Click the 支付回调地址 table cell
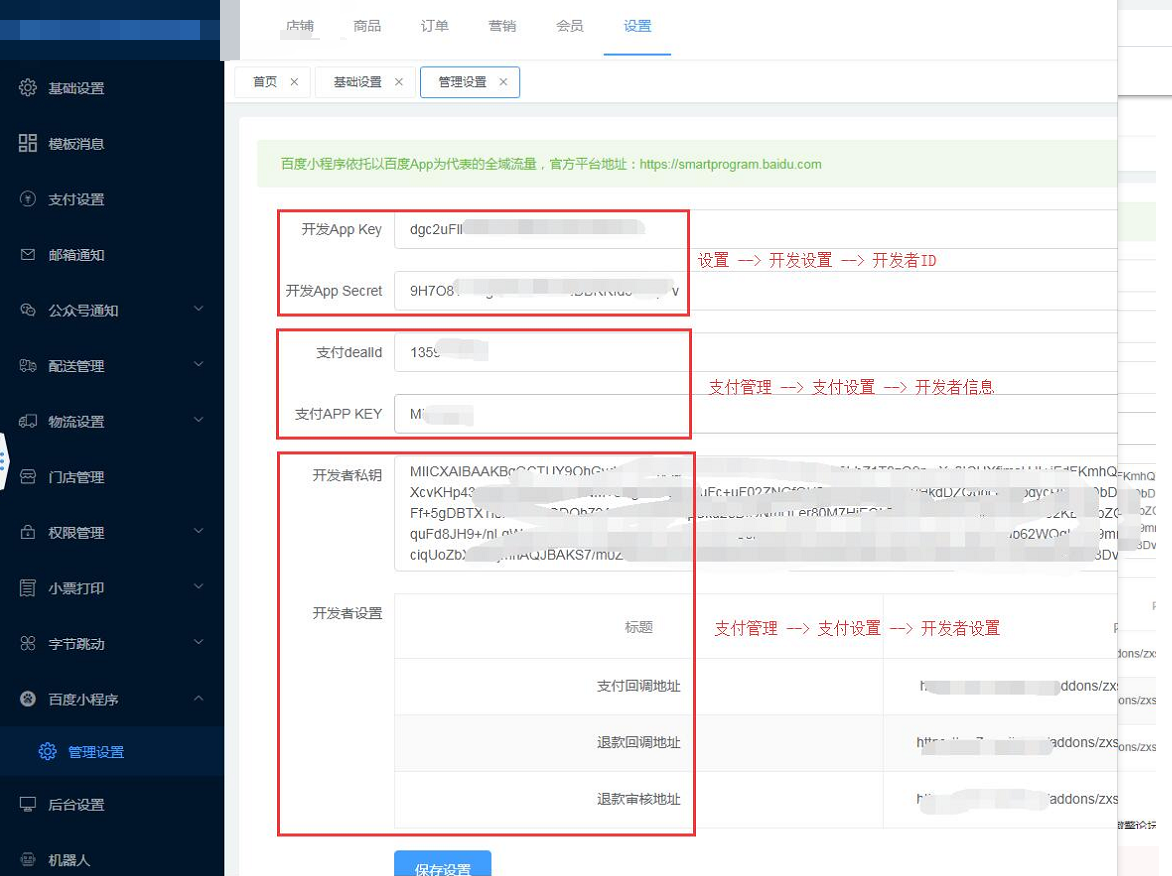Viewport: 1172px width, 876px height. coord(638,686)
